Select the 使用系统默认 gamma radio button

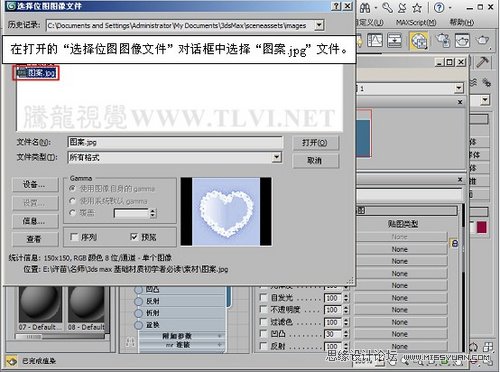pyautogui.click(x=72, y=201)
